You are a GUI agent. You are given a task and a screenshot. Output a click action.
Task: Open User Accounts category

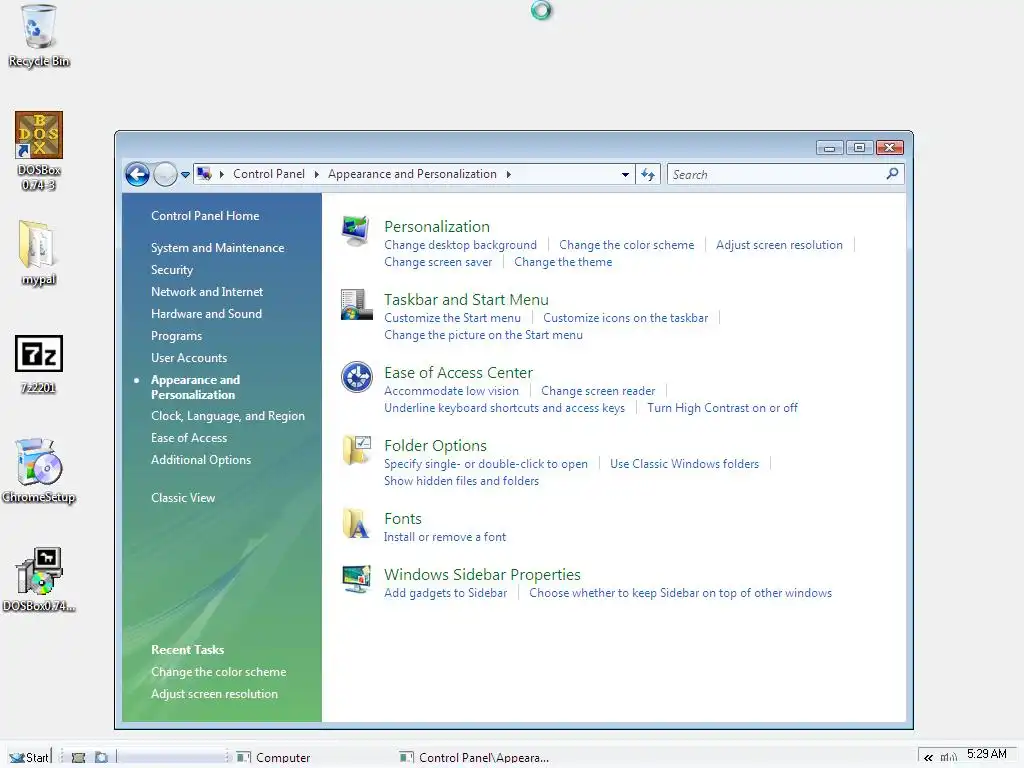point(189,357)
